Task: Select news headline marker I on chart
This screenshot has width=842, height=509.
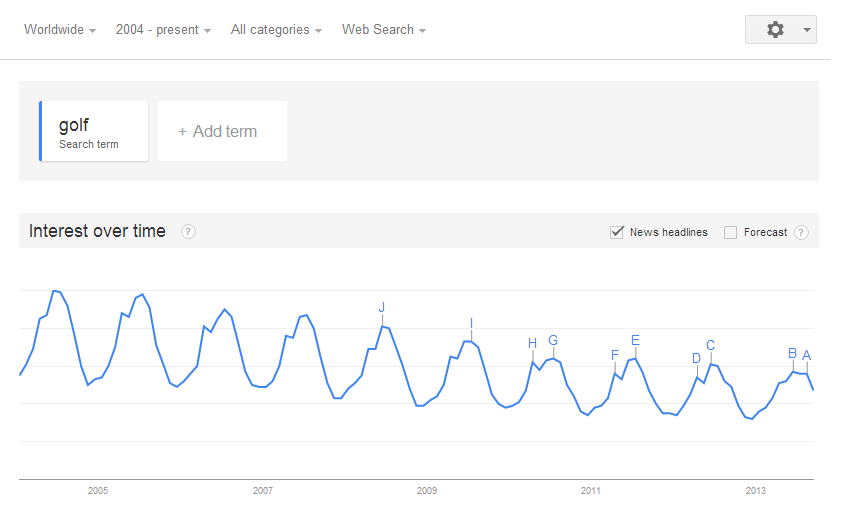Action: (x=471, y=323)
